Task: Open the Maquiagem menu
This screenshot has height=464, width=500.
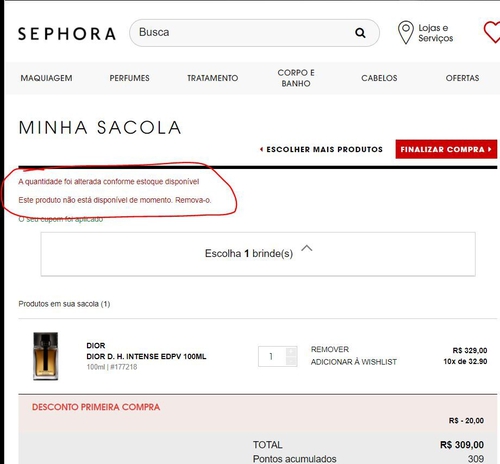Action: [x=46, y=78]
